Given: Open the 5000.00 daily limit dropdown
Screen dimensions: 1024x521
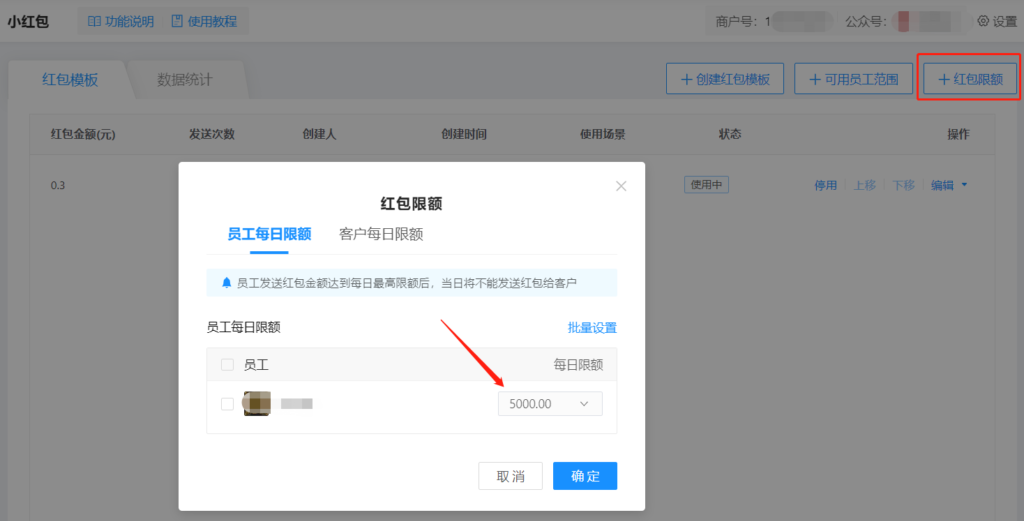Looking at the screenshot, I should (550, 404).
